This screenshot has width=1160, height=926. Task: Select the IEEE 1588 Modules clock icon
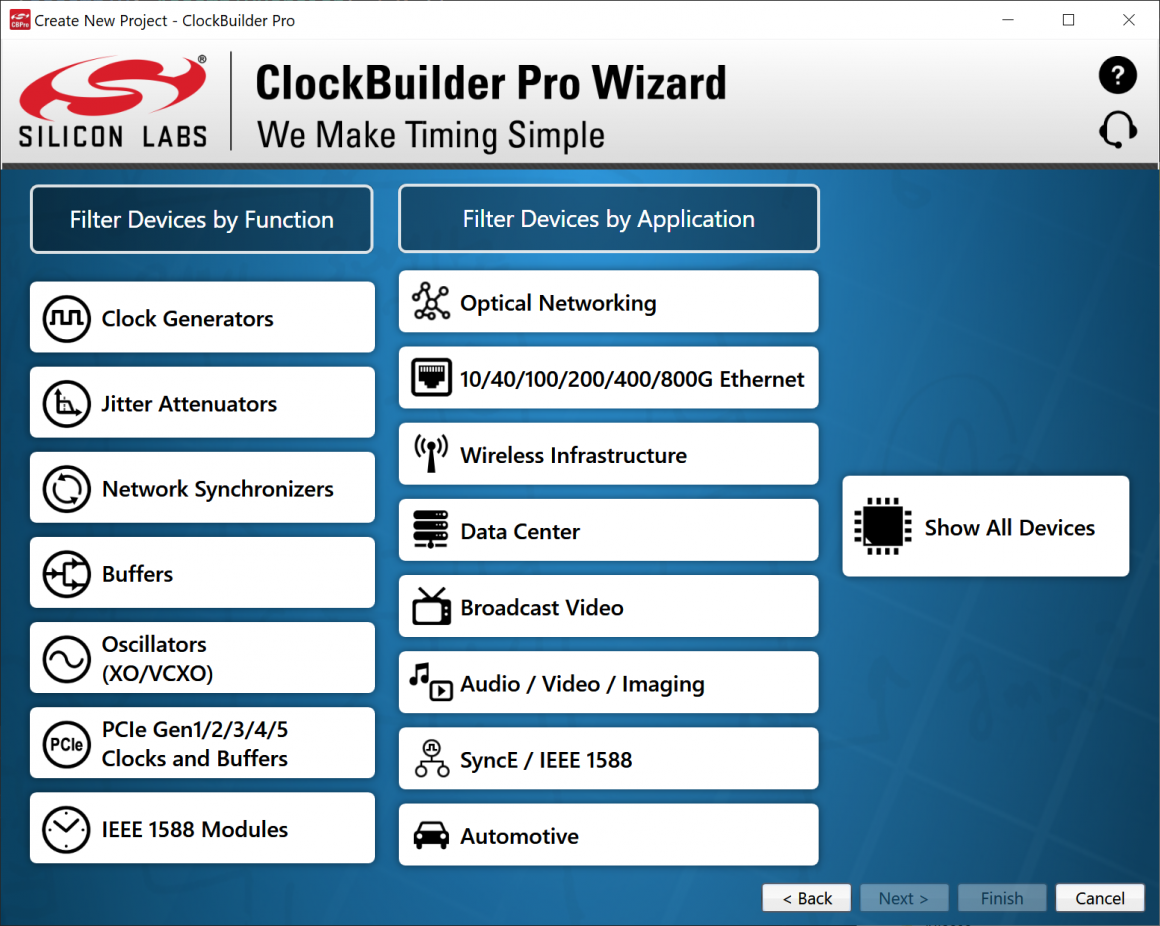tap(67, 828)
